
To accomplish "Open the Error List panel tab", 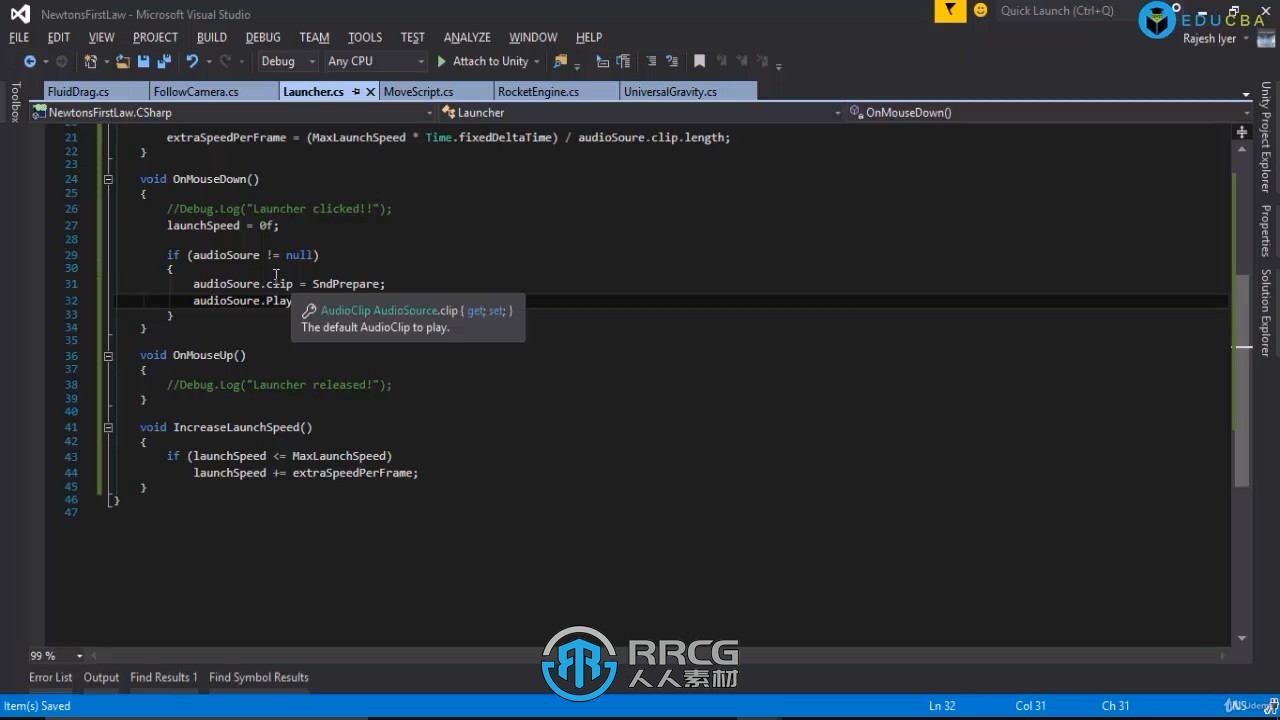I will pyautogui.click(x=50, y=677).
